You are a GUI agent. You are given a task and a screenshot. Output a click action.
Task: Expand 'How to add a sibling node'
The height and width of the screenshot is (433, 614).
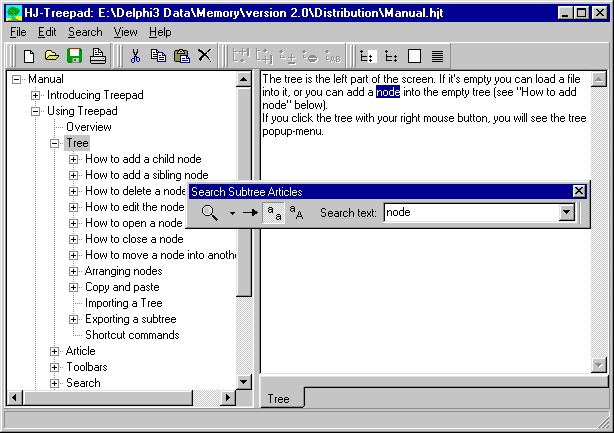click(x=73, y=175)
